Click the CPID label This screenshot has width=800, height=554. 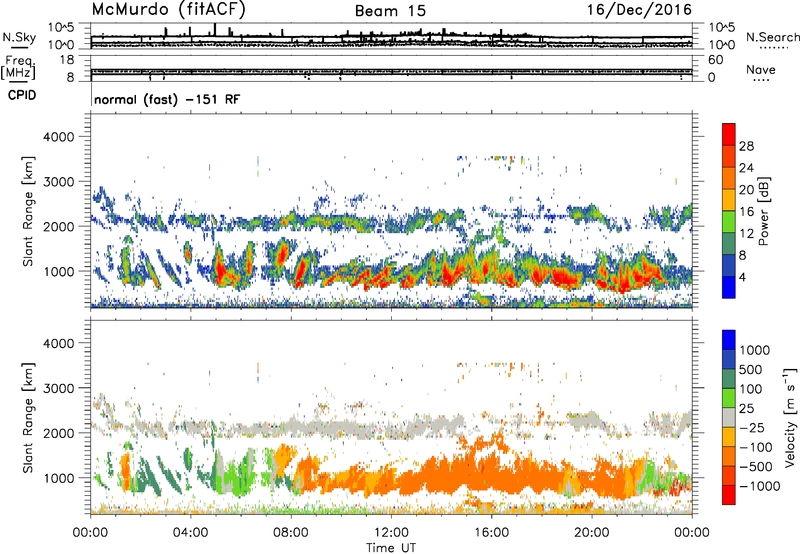pyautogui.click(x=22, y=95)
